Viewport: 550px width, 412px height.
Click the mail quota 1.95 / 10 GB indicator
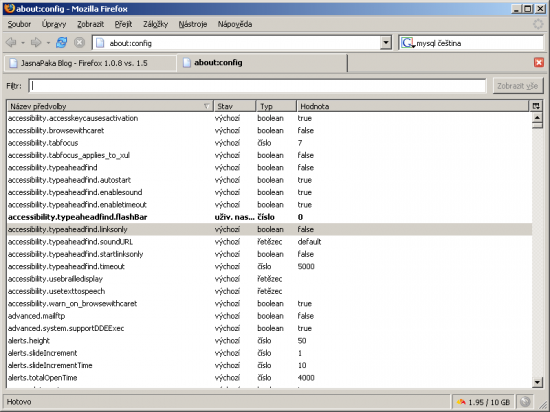[x=483, y=402]
